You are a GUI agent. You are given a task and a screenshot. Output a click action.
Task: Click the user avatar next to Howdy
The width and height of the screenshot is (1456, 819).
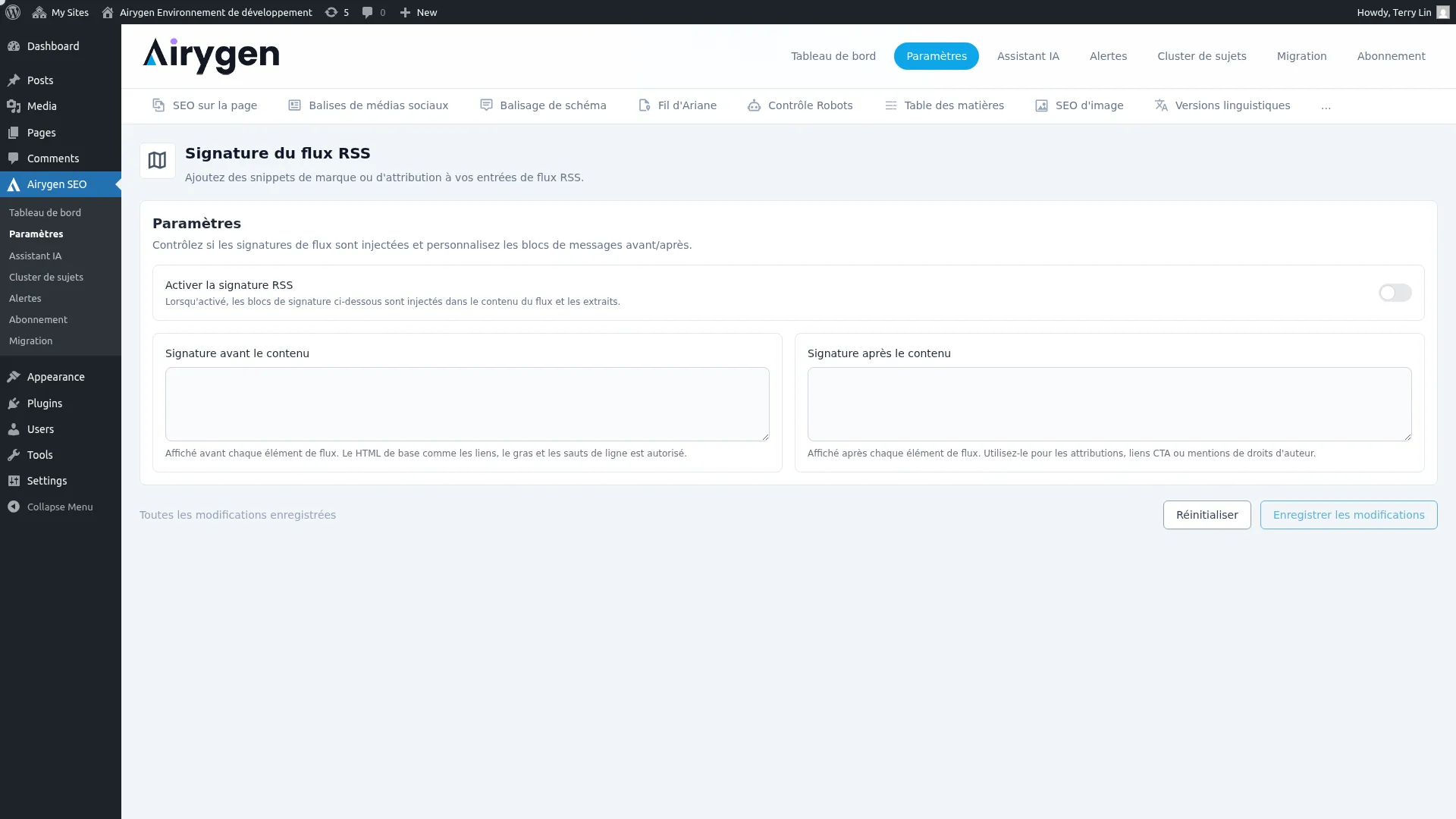coord(1443,12)
